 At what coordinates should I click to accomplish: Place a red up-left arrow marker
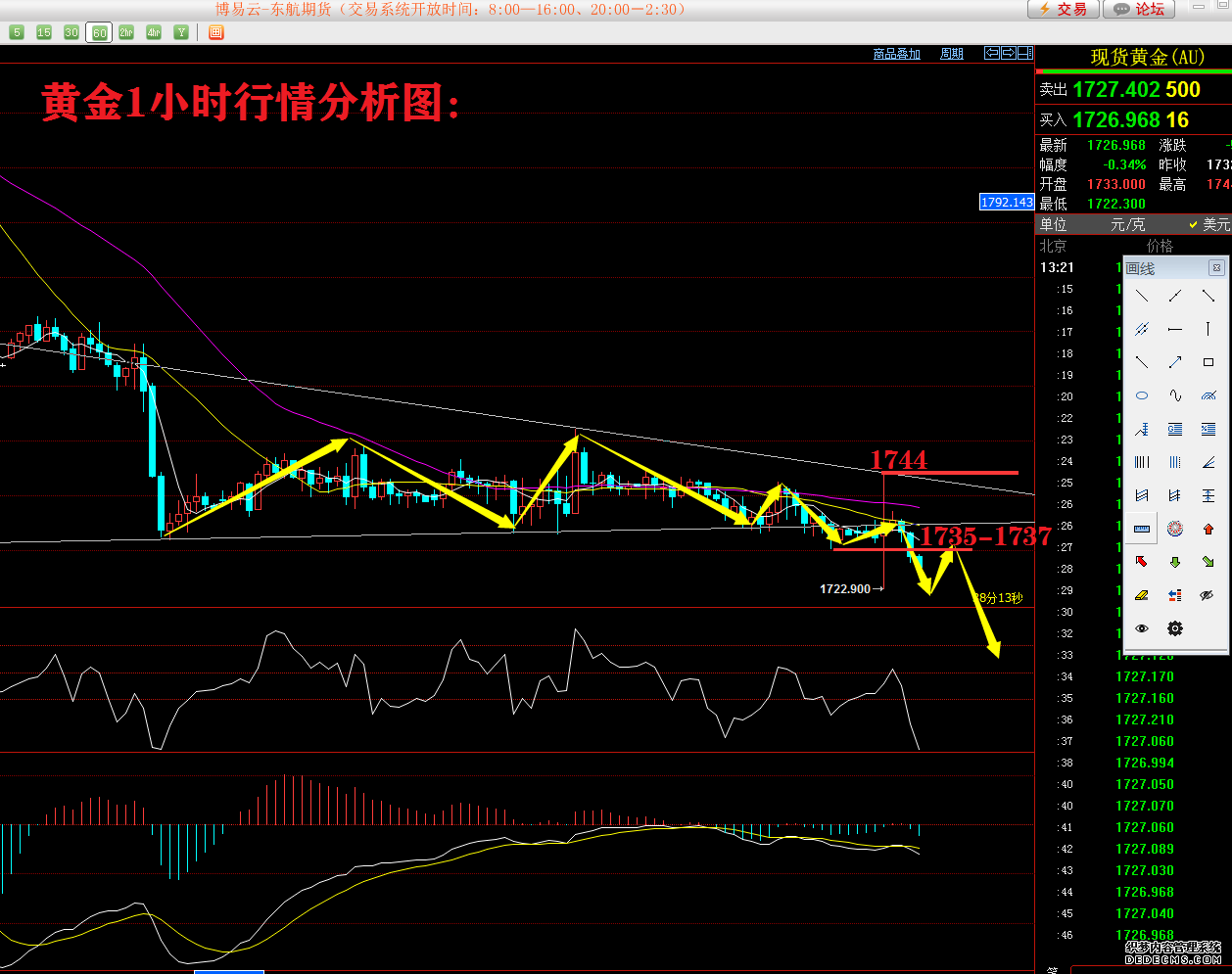(x=1142, y=562)
